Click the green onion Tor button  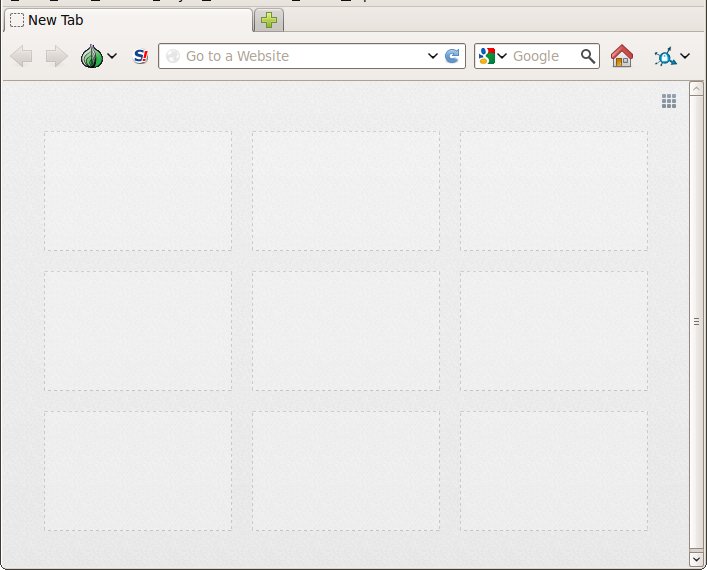tap(92, 57)
